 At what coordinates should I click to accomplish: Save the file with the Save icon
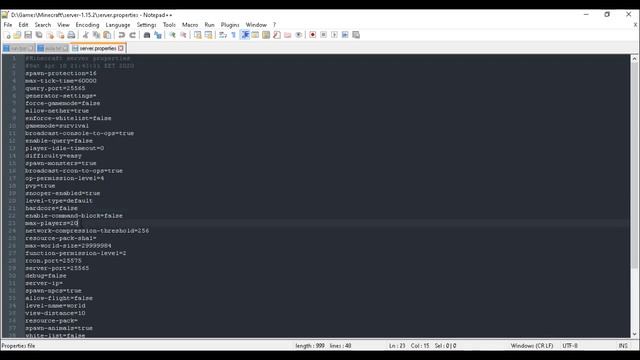[28, 35]
